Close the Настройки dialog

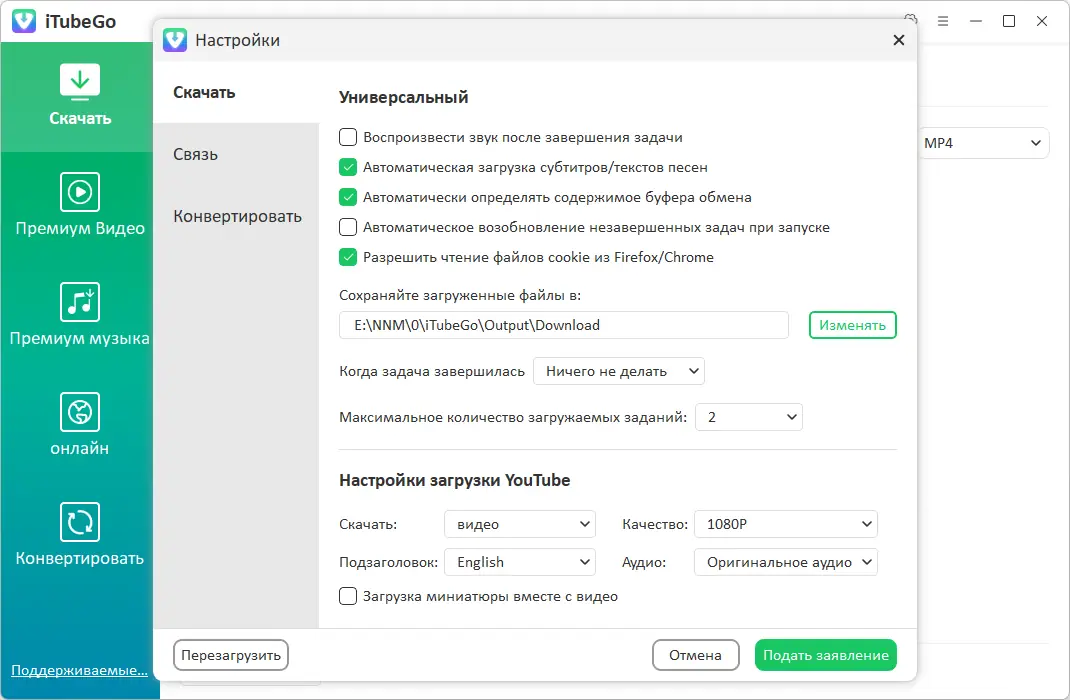click(x=899, y=40)
